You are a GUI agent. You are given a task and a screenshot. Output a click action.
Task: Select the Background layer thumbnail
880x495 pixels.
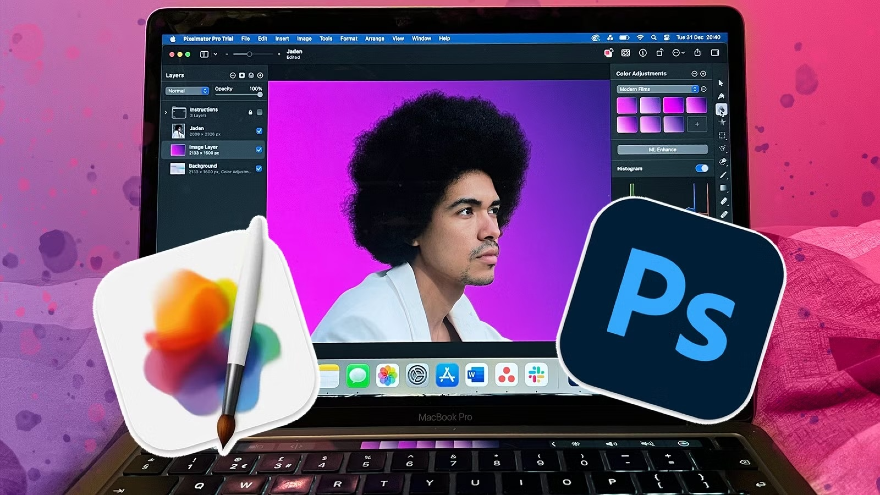point(178,168)
